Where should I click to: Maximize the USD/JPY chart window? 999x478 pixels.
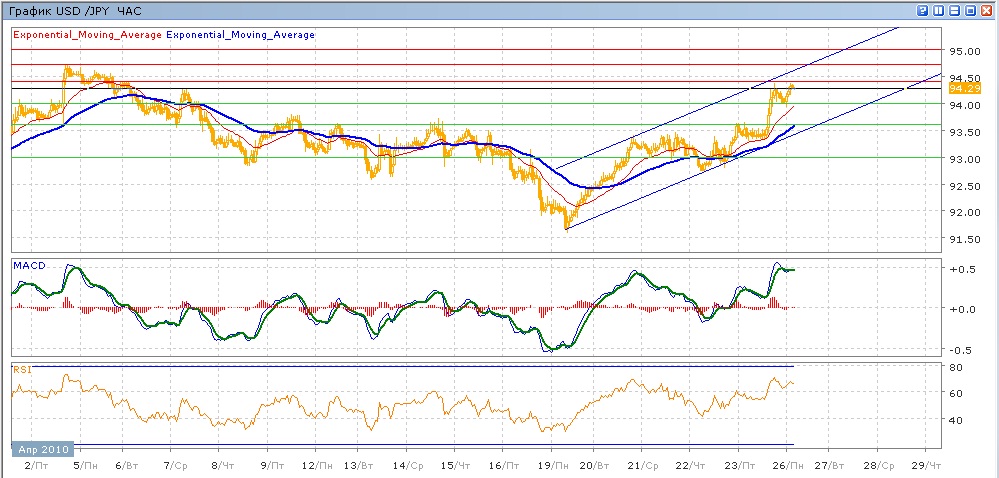(x=970, y=10)
